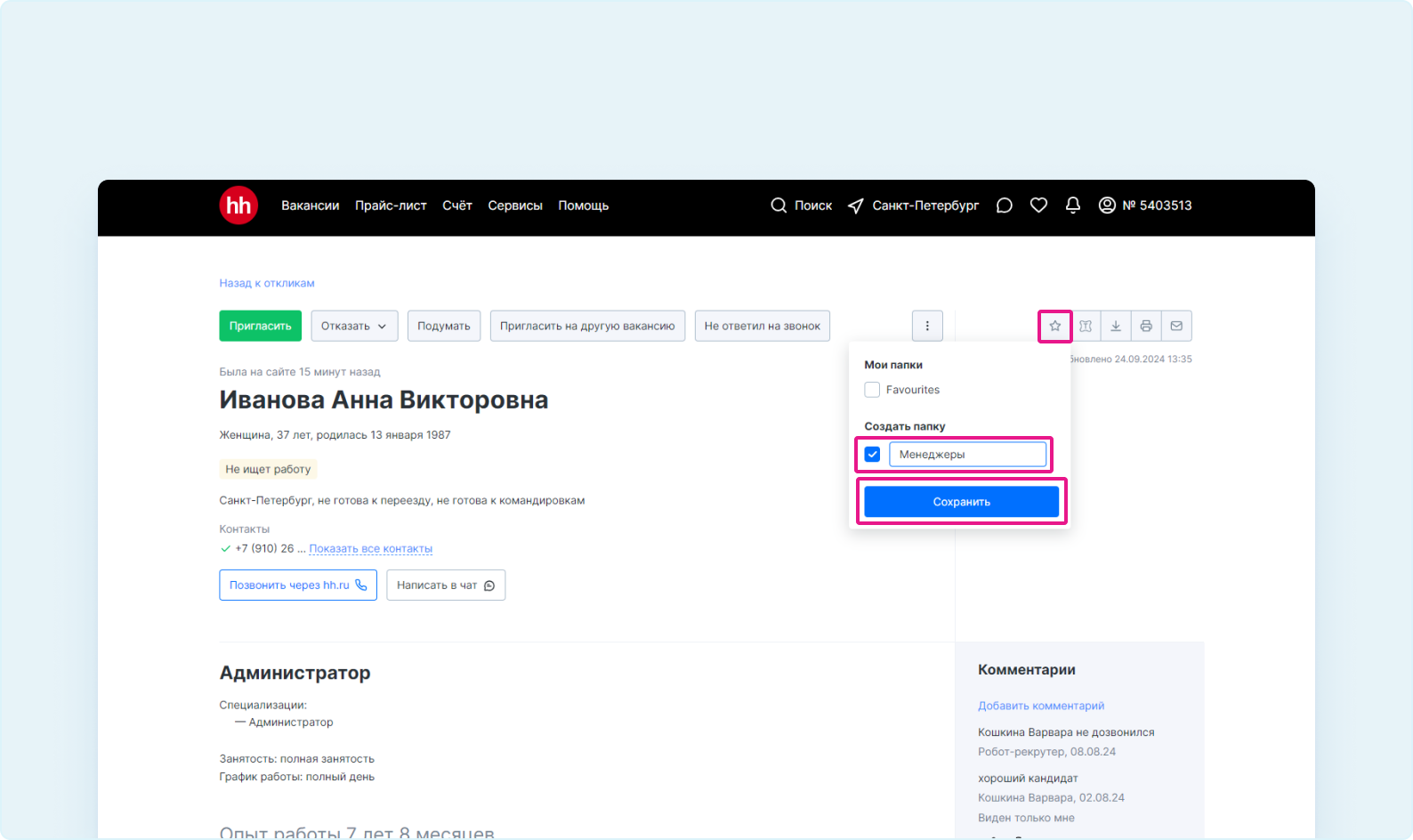1413x840 pixels.
Task: Open Помощь in top navigation
Action: pyautogui.click(x=584, y=206)
